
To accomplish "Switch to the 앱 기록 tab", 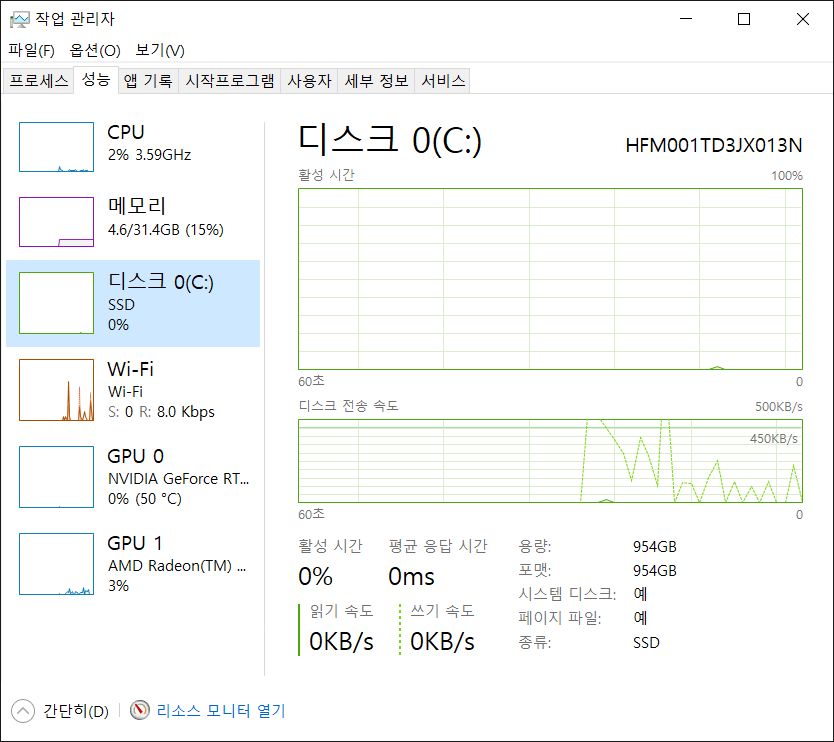I will pos(148,81).
